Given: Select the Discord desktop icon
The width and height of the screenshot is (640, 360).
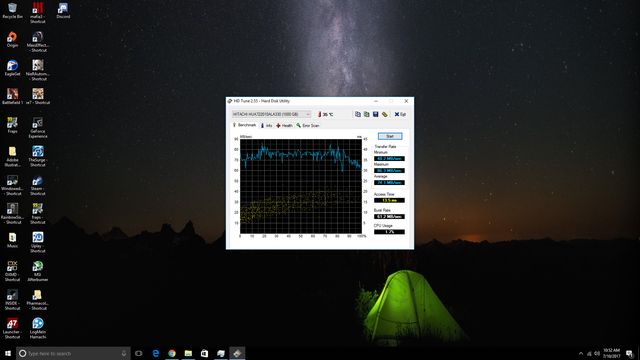Looking at the screenshot, I should tap(63, 11).
